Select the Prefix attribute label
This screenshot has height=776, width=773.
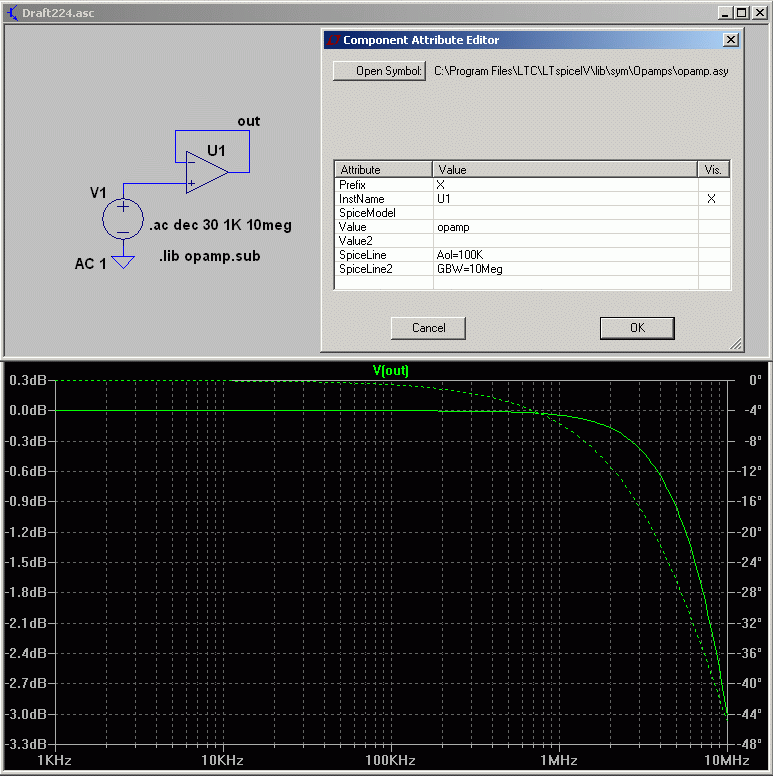point(352,185)
